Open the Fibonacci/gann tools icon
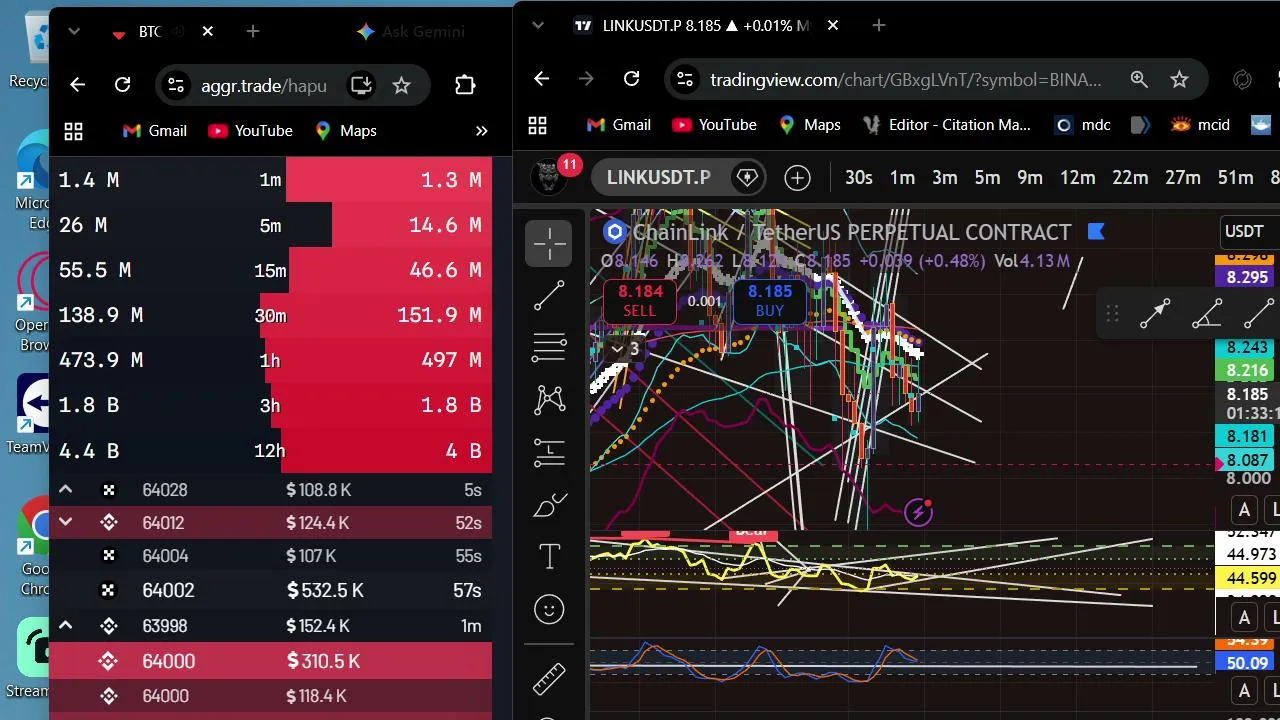1280x720 pixels. click(549, 347)
